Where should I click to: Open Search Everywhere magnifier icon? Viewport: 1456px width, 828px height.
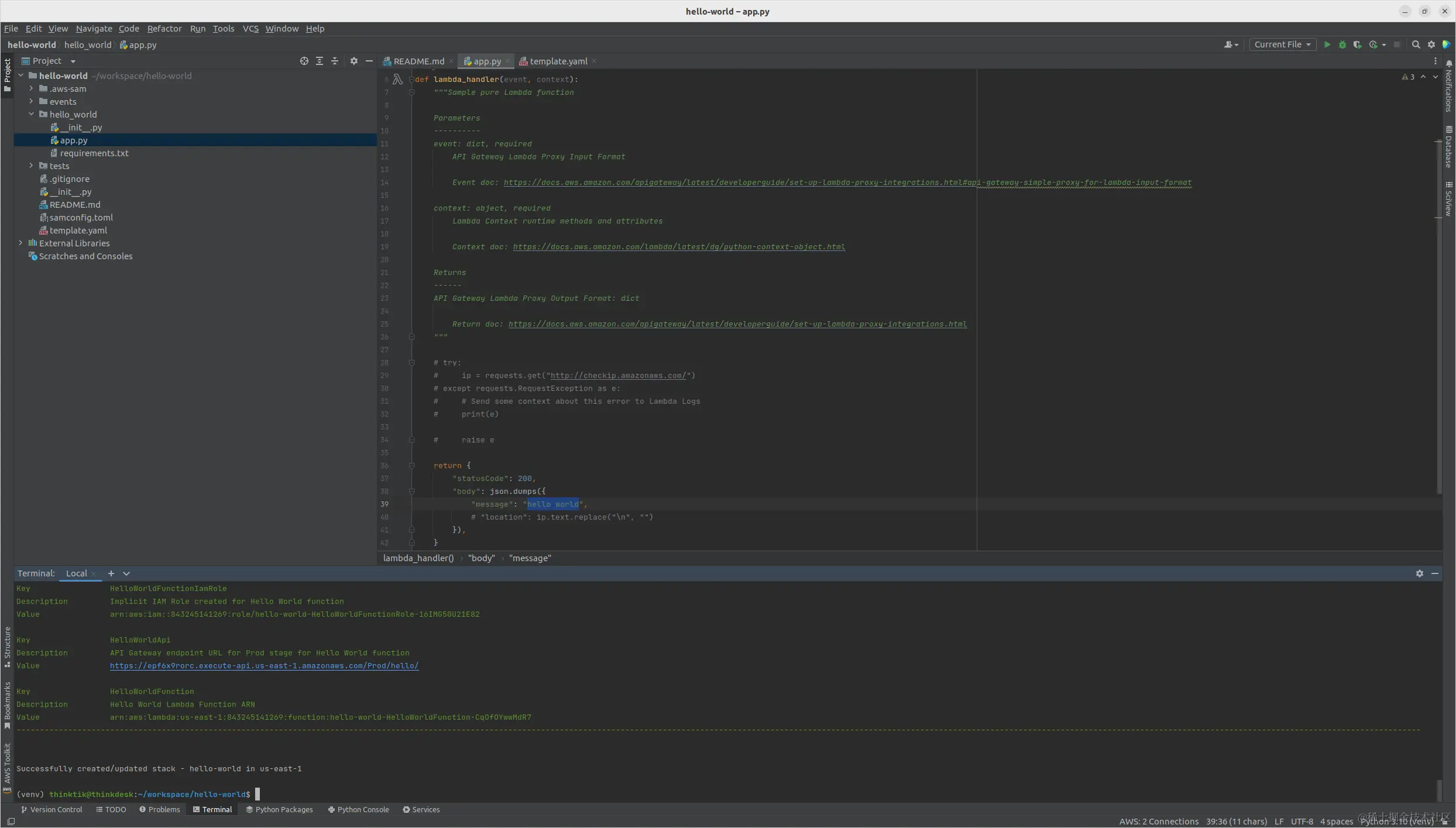pos(1416,44)
